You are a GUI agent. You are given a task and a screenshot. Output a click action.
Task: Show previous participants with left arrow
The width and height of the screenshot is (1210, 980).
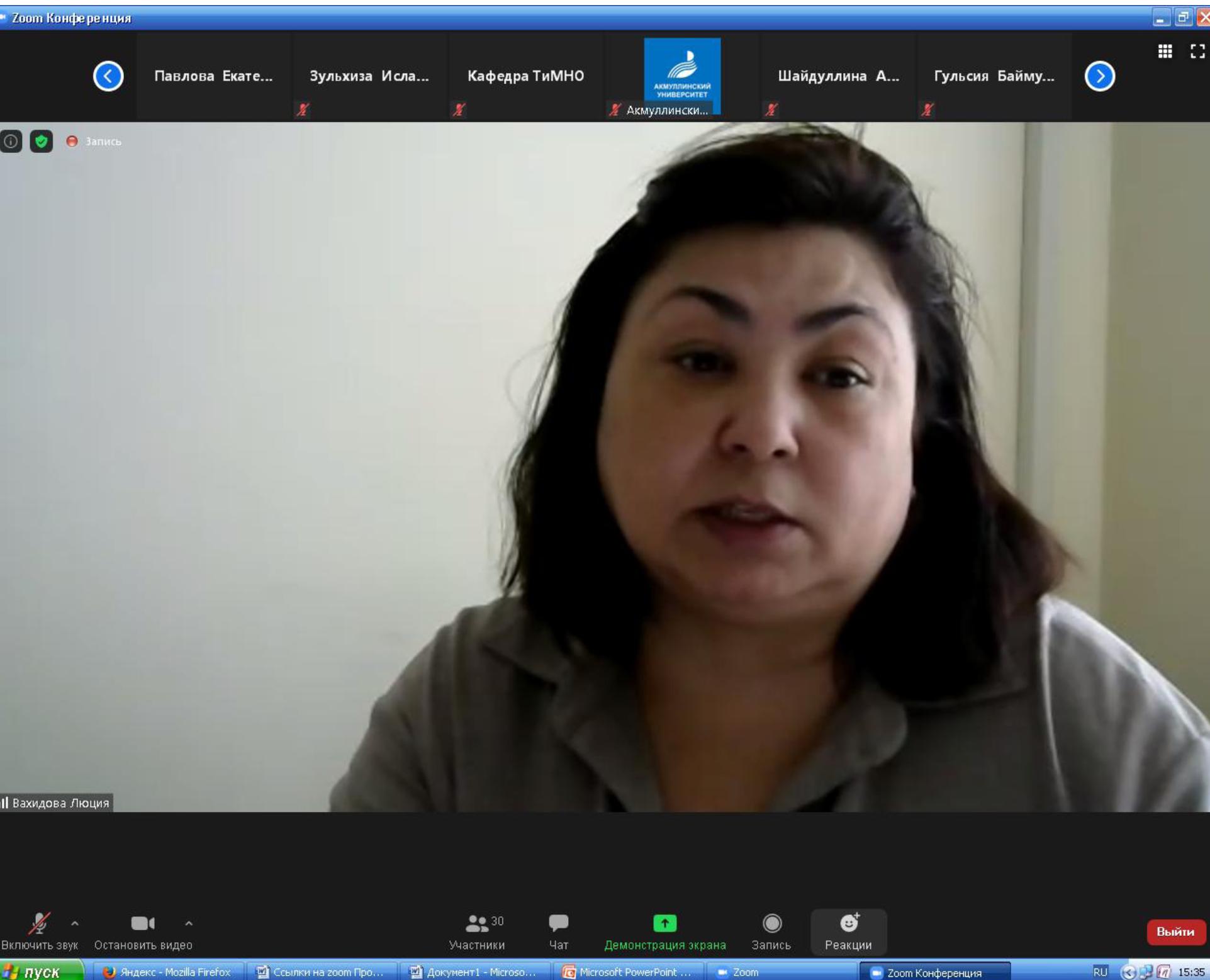tap(108, 76)
